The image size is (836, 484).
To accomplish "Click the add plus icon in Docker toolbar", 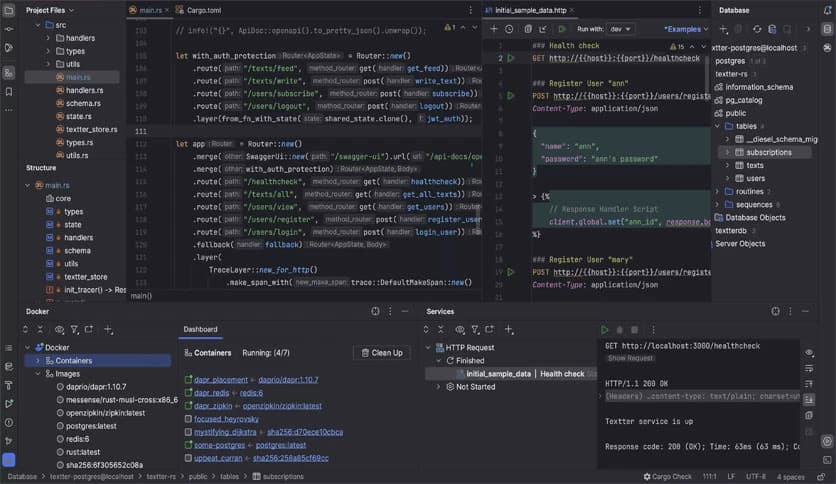I will click(108, 330).
